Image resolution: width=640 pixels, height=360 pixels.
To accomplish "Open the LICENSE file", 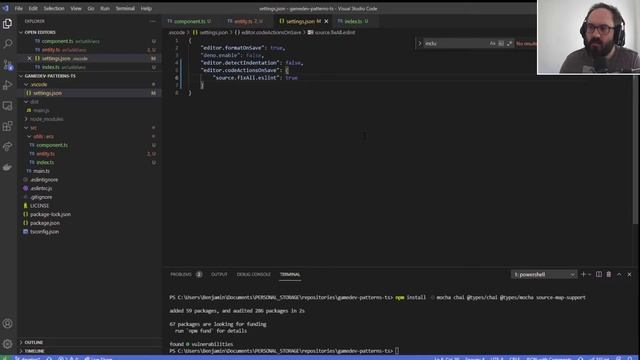I will pyautogui.click(x=39, y=206).
